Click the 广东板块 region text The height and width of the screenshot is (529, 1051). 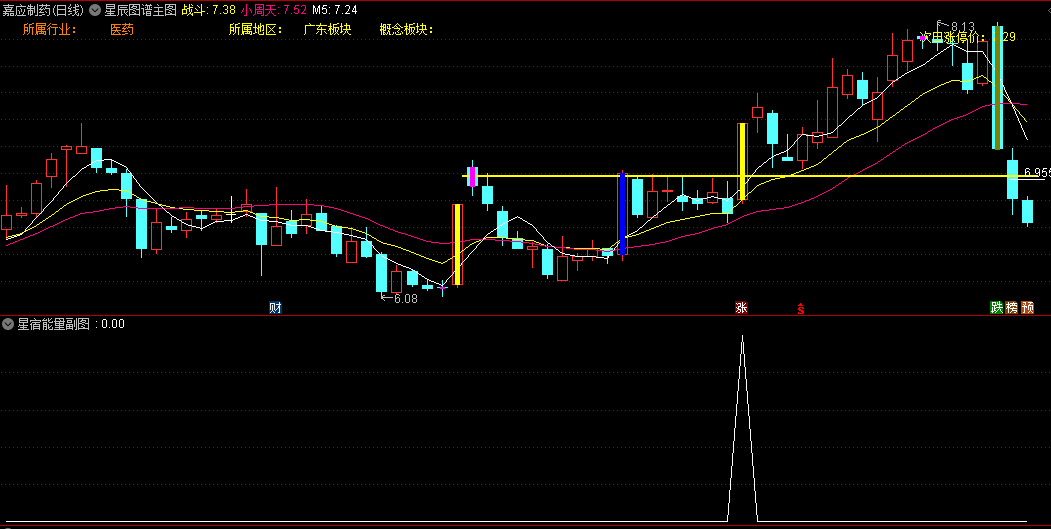[x=327, y=30]
